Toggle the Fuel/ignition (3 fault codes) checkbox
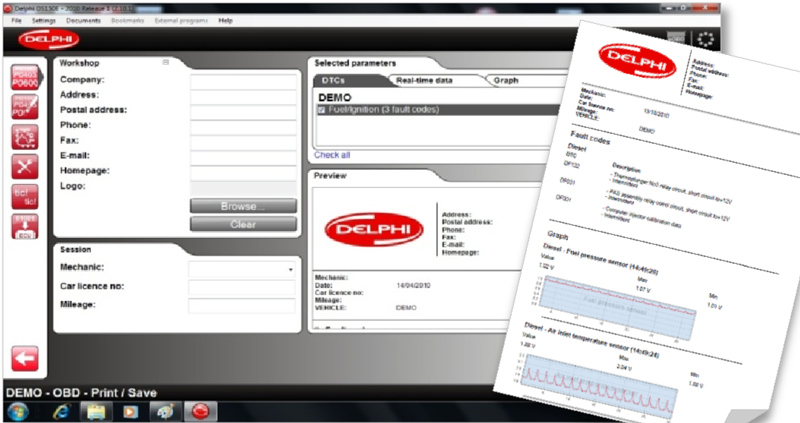The image size is (800, 423). 321,110
